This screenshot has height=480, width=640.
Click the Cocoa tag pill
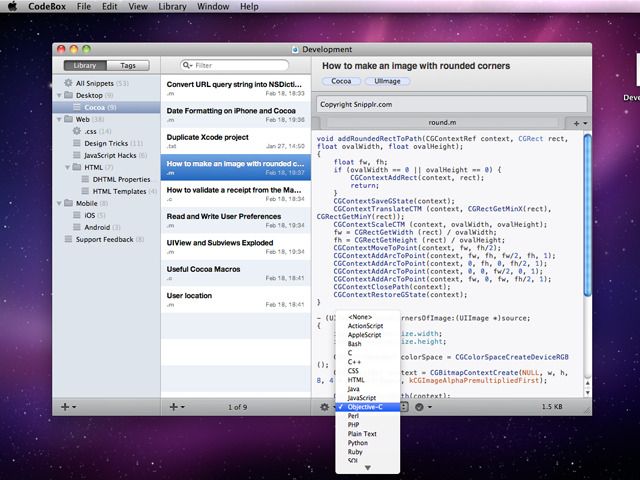tap(341, 81)
